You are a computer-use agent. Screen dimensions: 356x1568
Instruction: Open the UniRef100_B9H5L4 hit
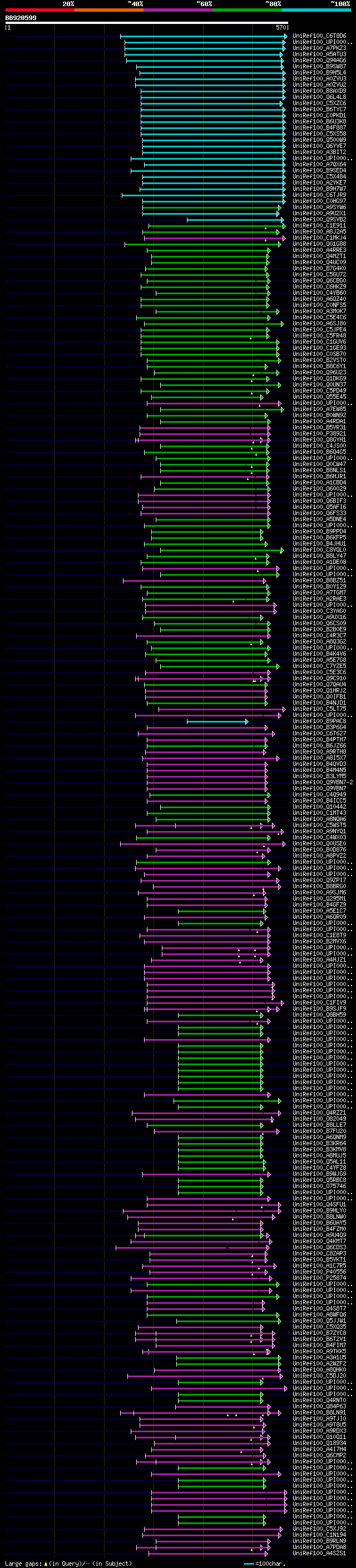click(319, 73)
